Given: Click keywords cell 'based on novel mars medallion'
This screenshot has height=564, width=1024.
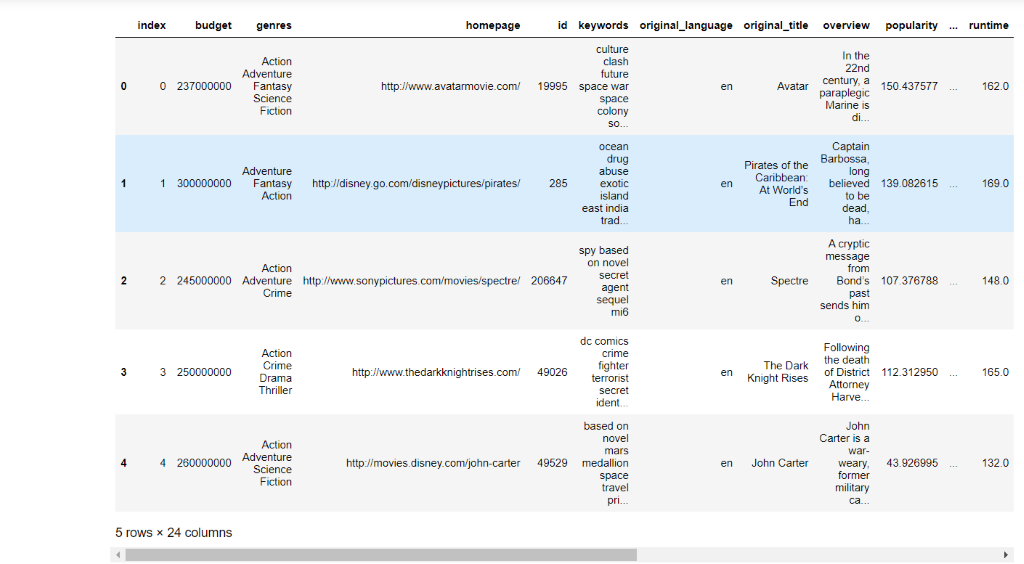Looking at the screenshot, I should pyautogui.click(x=606, y=463).
